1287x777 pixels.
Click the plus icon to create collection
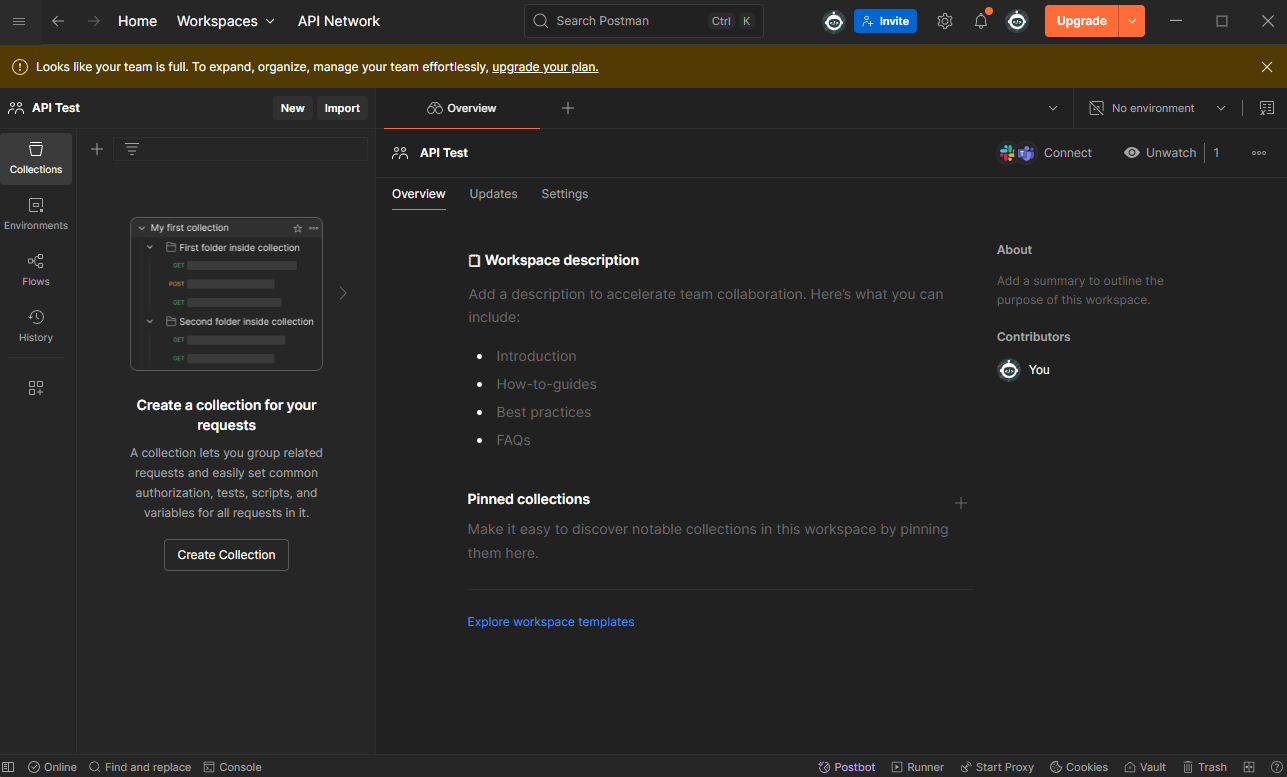[97, 149]
